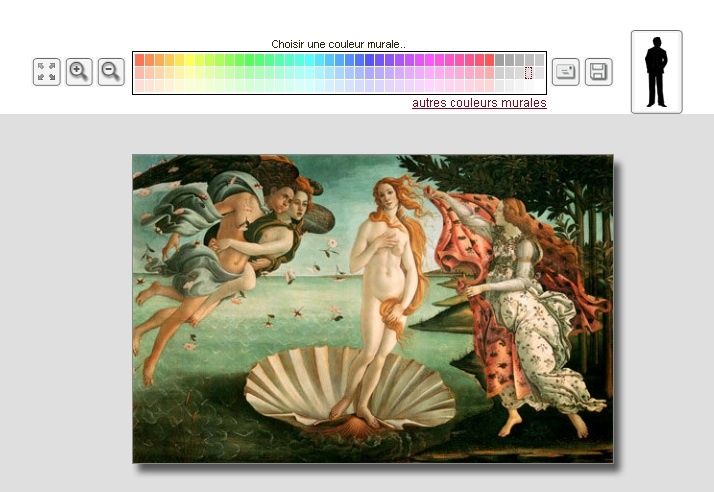Choose the bright yellow top-row swatch
714x492 pixels.
[190, 60]
